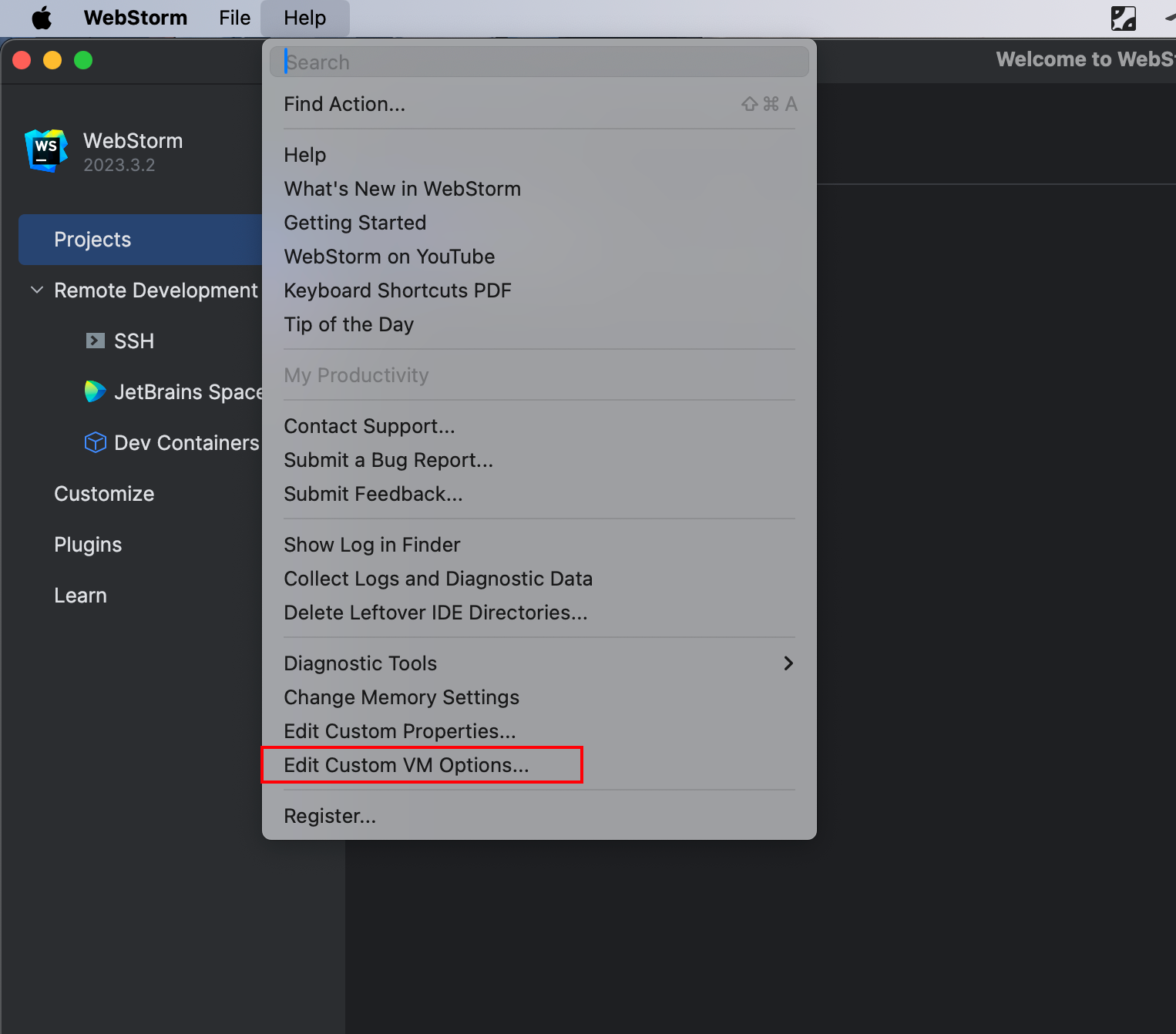This screenshot has width=1176, height=1034.
Task: Click the Apple logo menu icon
Action: 42,18
